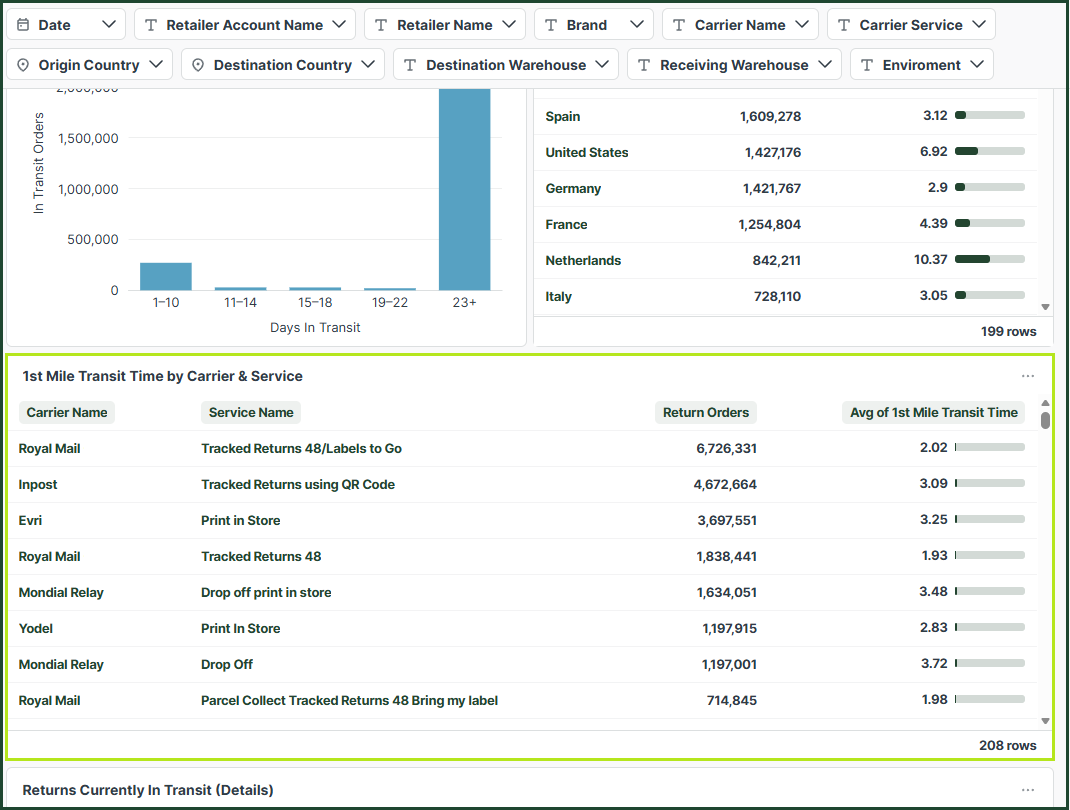
Task: Click the carrier table vertical scrollbar thumb
Action: pyautogui.click(x=1045, y=420)
